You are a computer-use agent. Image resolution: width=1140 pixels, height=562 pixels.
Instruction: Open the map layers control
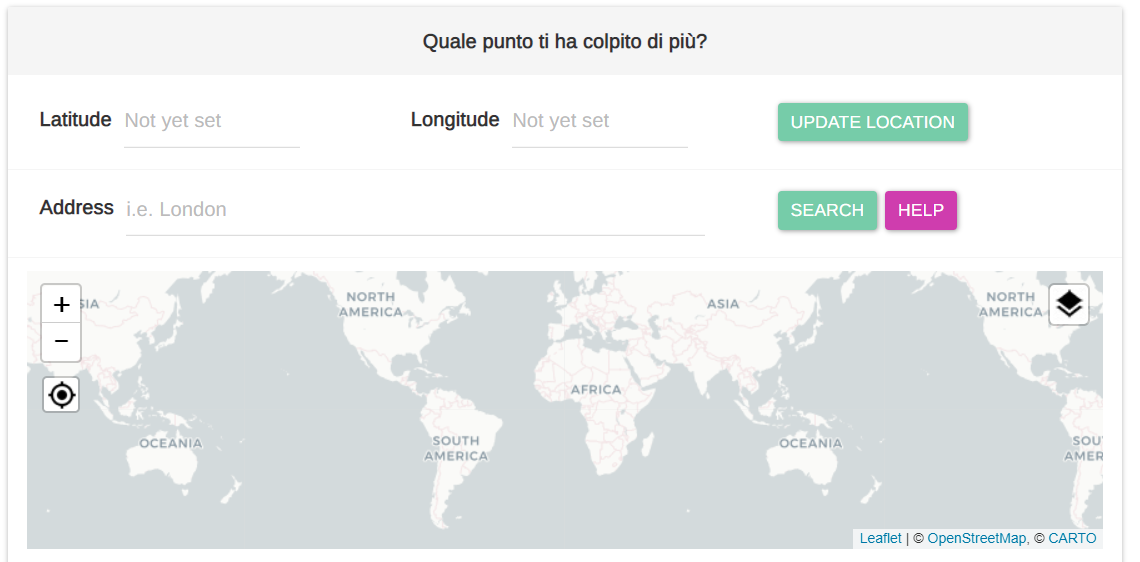[x=1069, y=304]
